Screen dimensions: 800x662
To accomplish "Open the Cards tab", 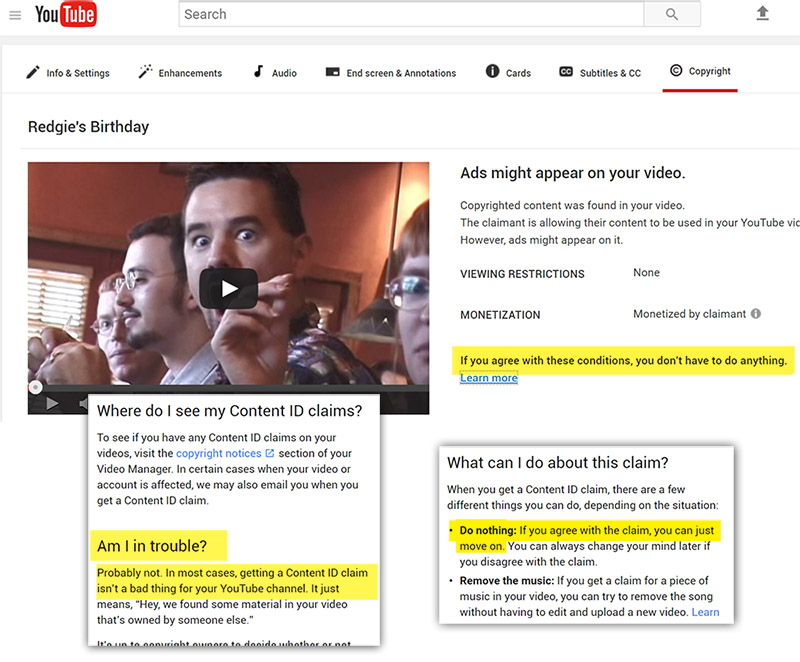I will pos(508,72).
